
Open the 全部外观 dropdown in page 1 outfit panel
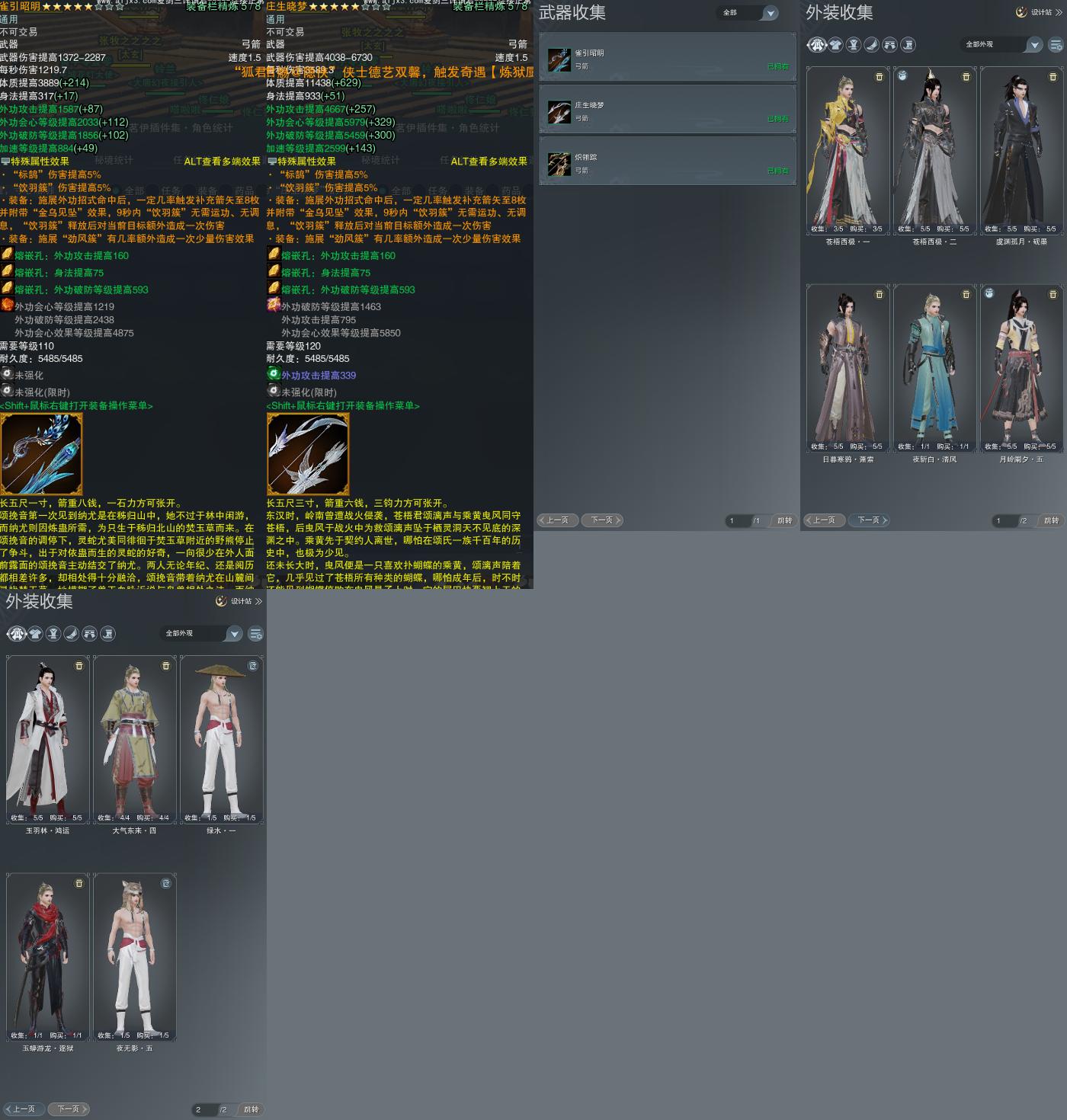(1000, 45)
